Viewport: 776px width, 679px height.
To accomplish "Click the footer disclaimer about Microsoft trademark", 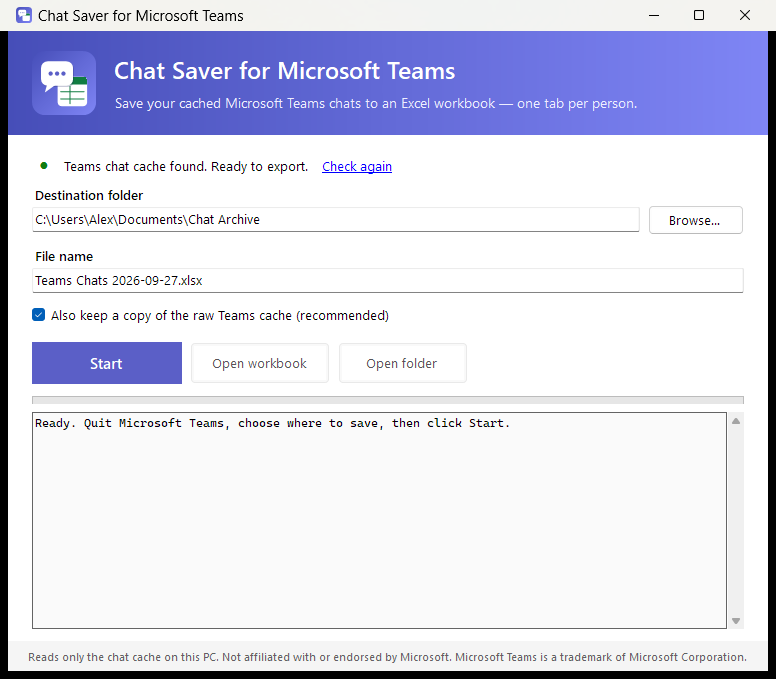I will (388, 657).
